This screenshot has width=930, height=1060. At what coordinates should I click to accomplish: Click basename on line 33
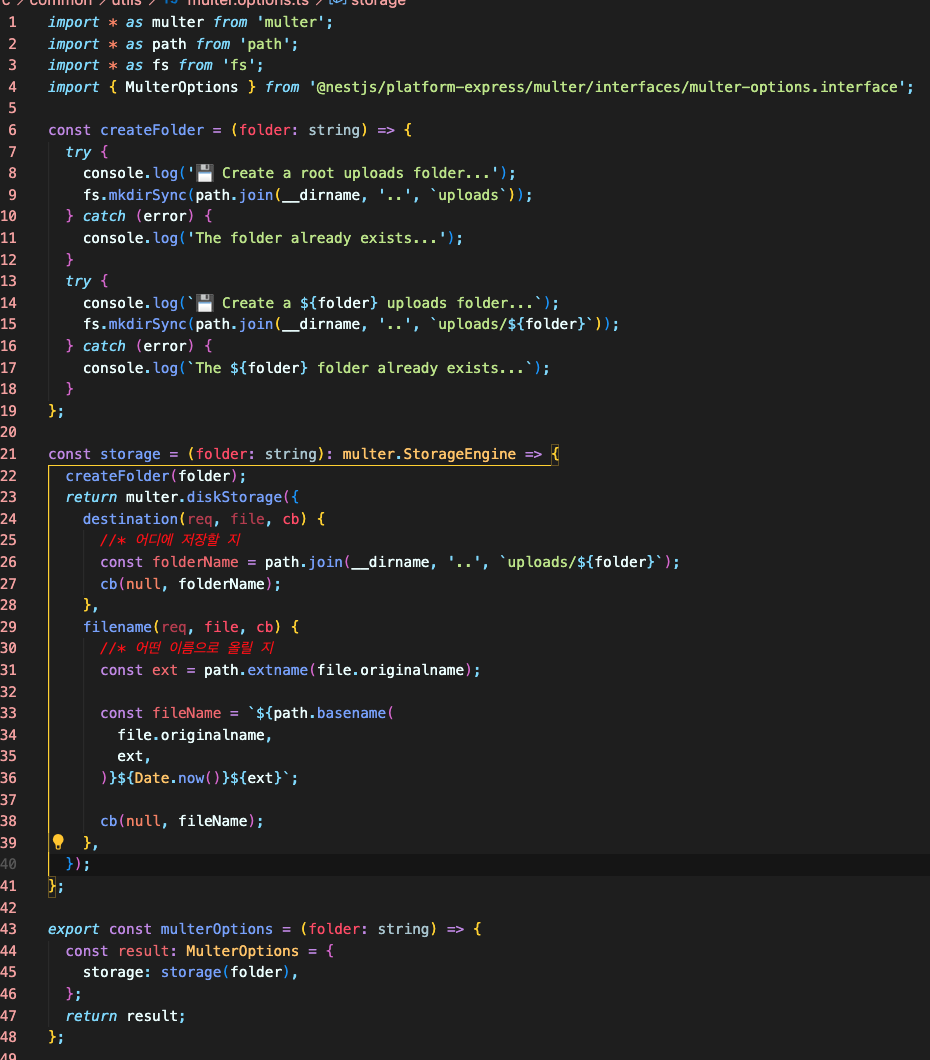(x=351, y=713)
